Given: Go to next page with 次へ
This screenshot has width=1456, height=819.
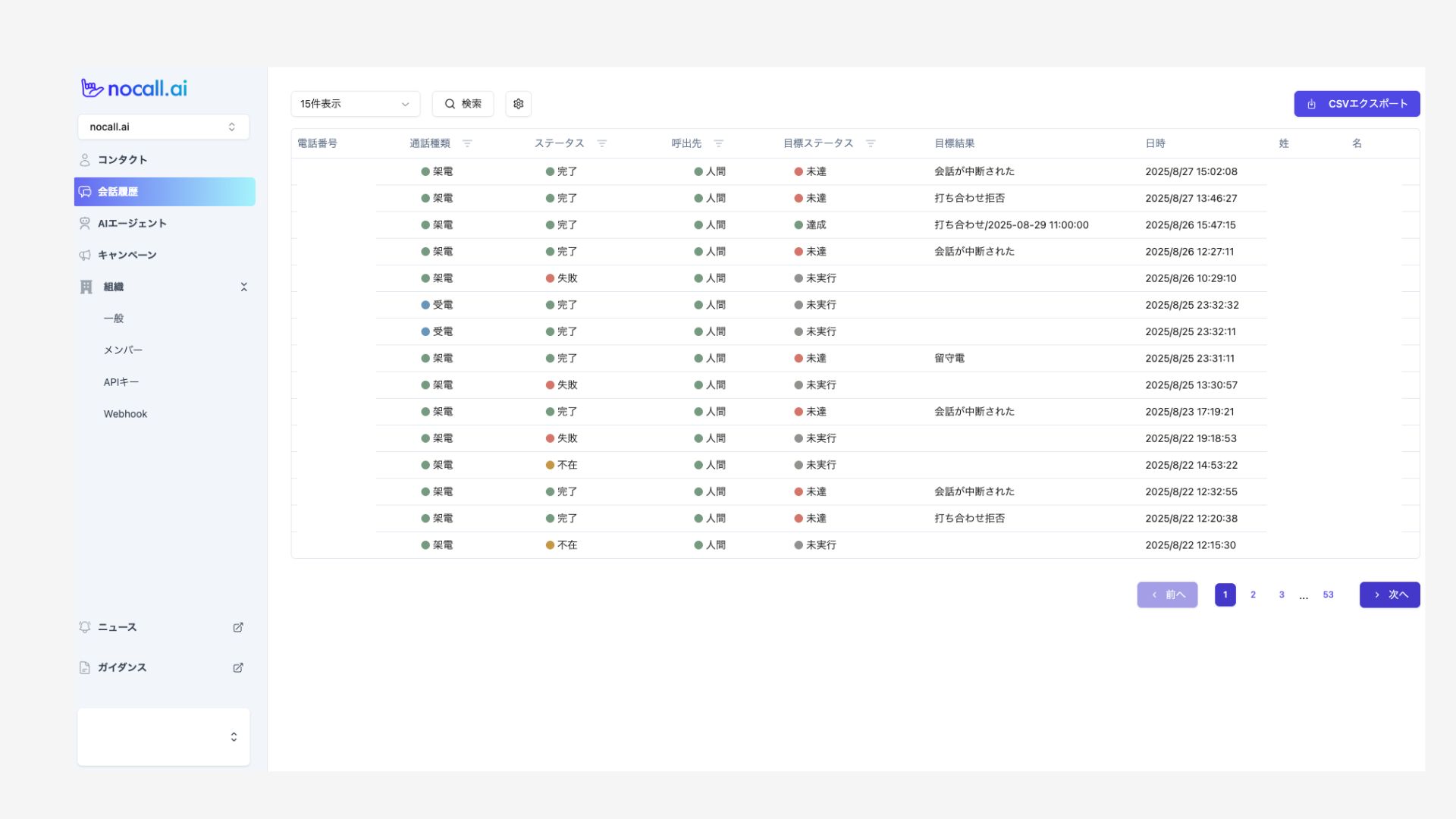Looking at the screenshot, I should (x=1389, y=595).
